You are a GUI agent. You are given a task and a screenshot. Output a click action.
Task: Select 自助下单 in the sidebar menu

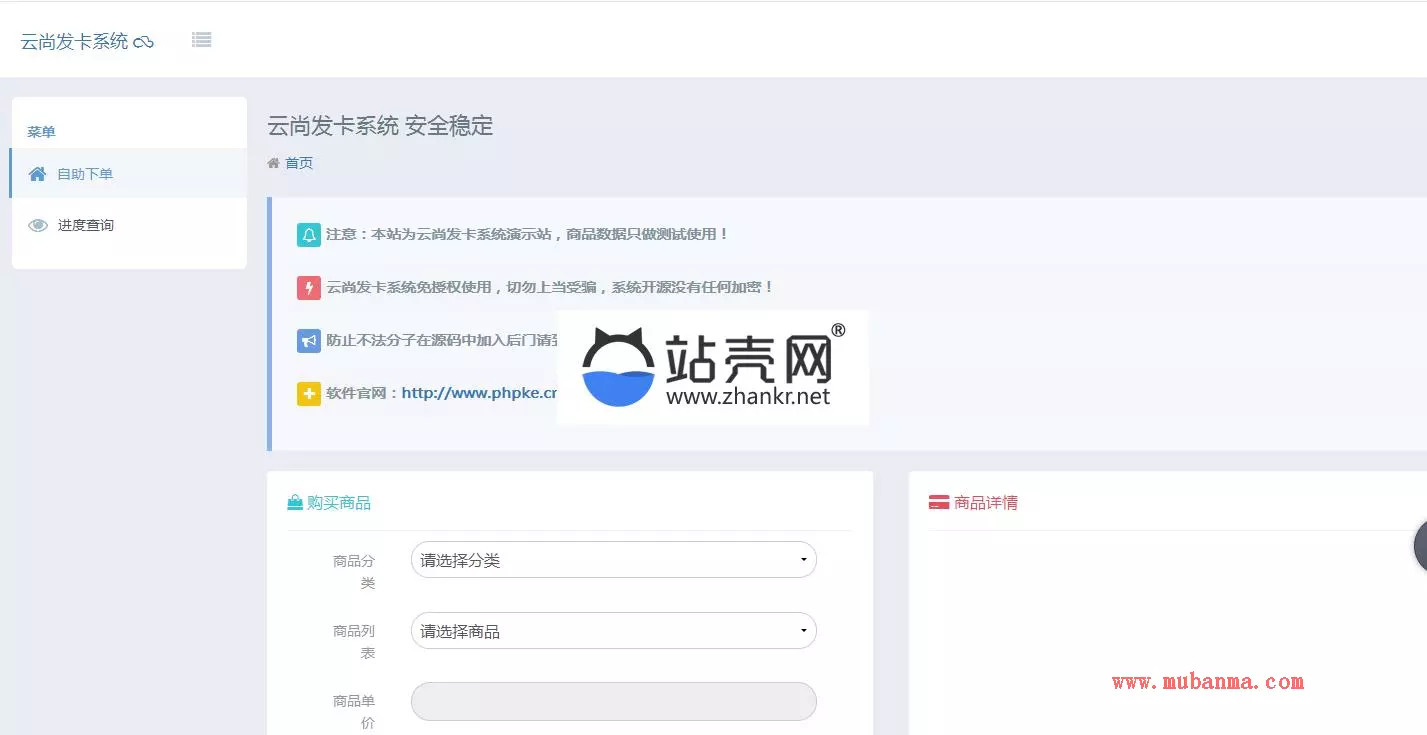[85, 174]
